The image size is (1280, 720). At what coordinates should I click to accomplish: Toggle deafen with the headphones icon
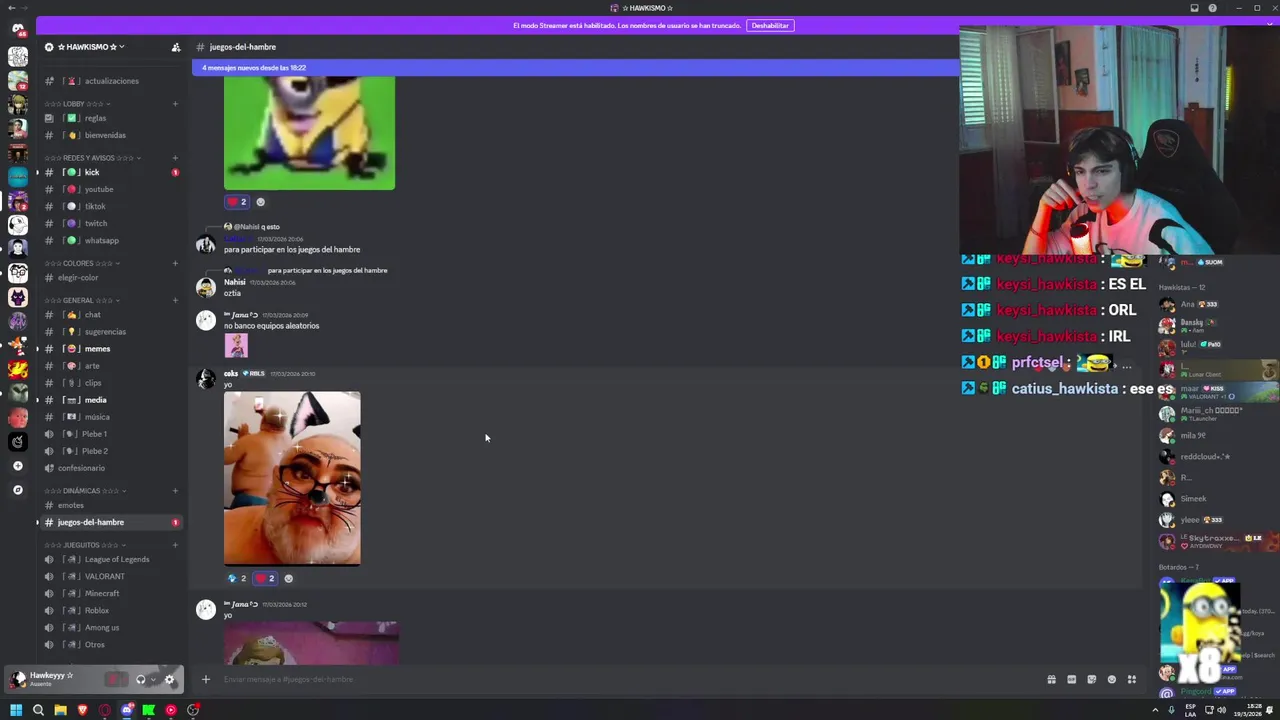(140, 680)
